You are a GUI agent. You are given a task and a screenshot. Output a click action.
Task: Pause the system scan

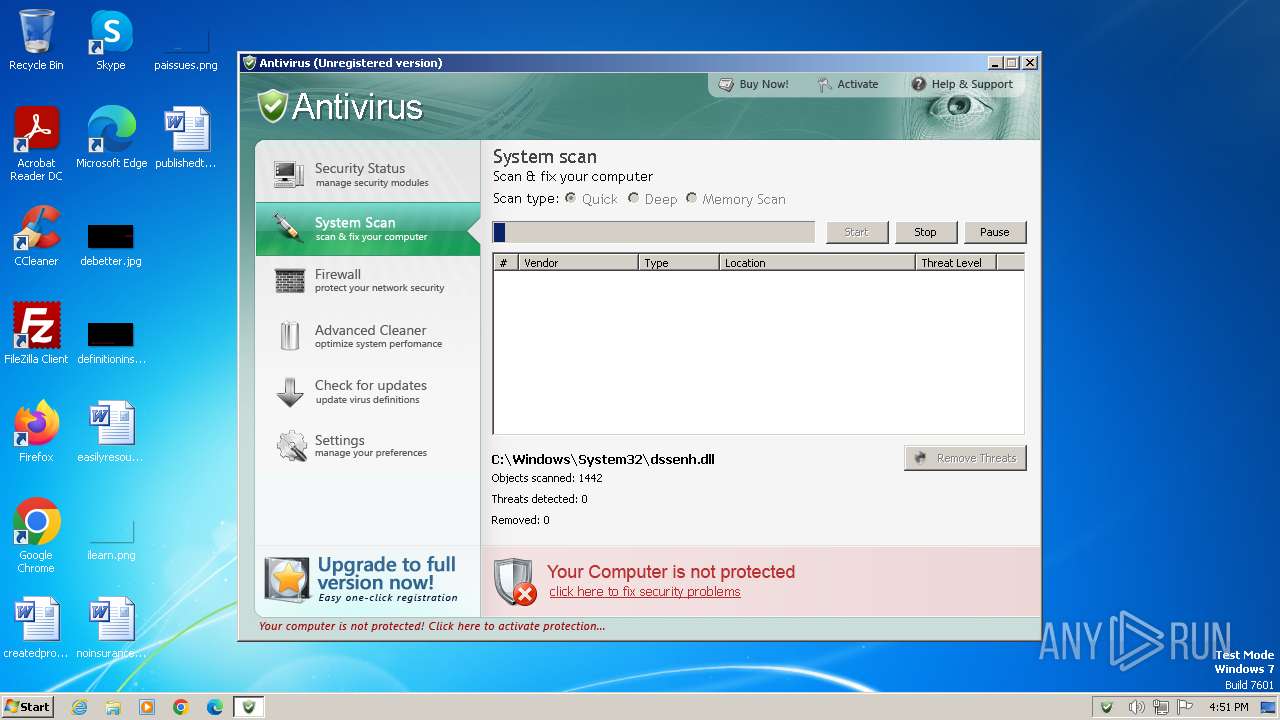[x=994, y=232]
